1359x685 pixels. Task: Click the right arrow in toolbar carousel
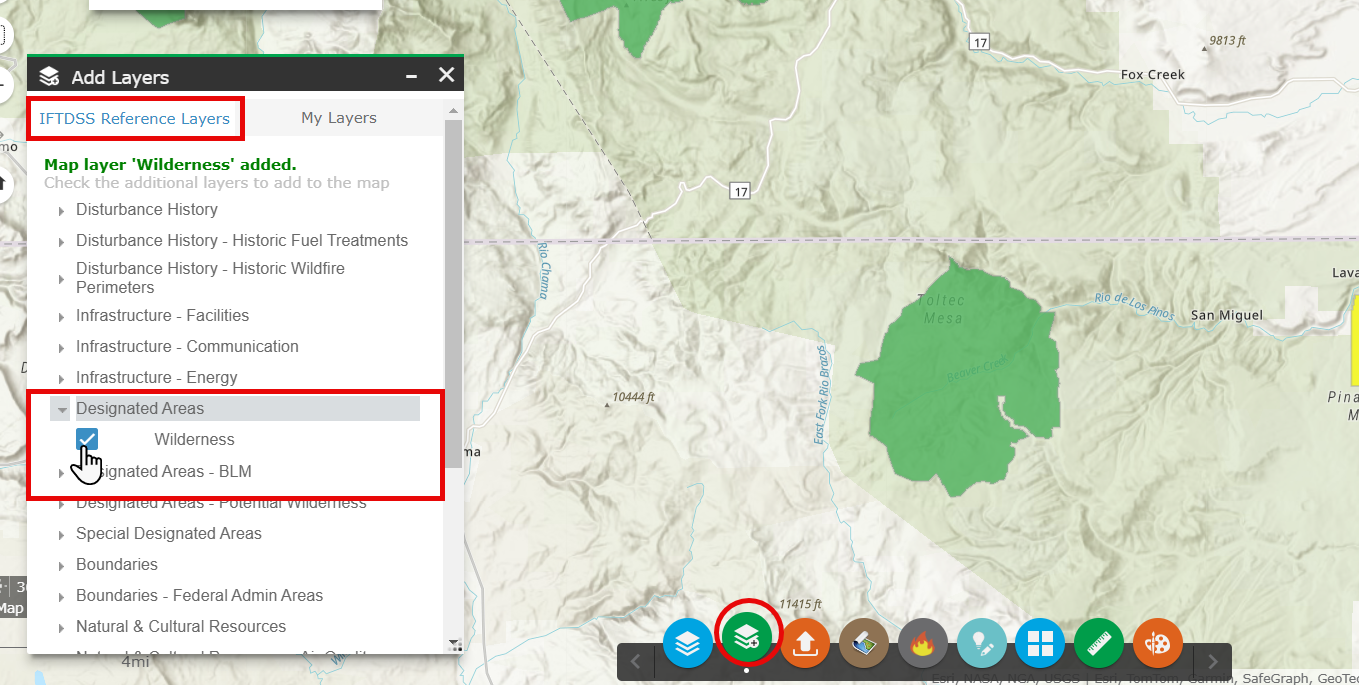(x=1212, y=660)
